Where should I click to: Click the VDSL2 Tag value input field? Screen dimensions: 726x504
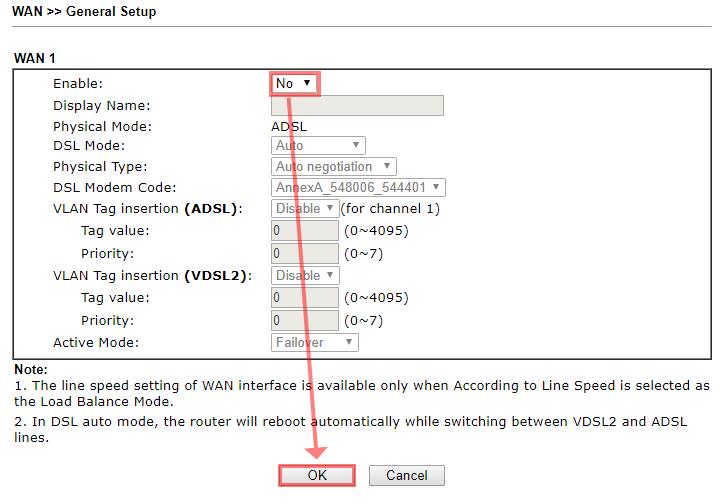click(305, 298)
